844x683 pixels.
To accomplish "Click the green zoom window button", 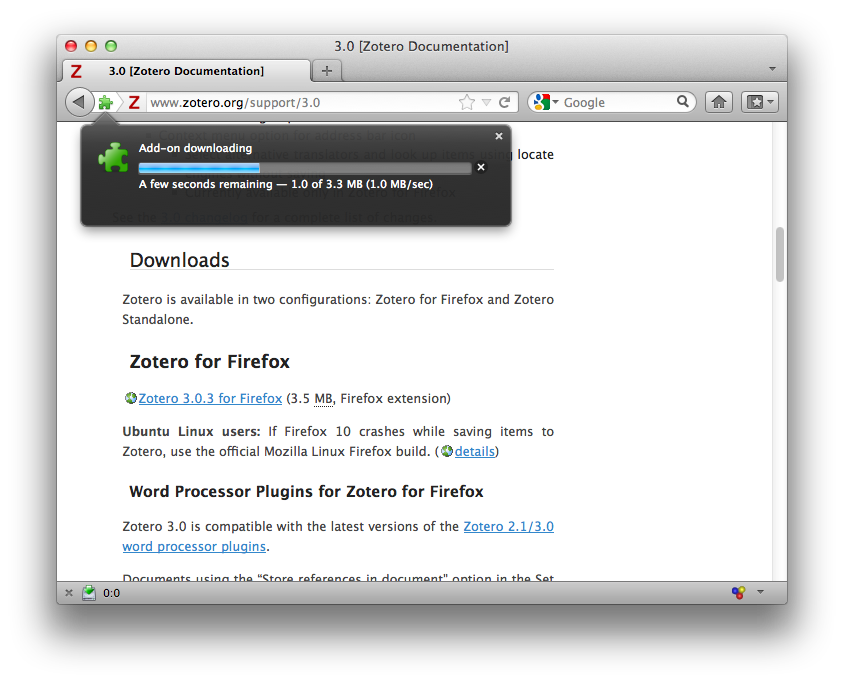I will coord(111,46).
